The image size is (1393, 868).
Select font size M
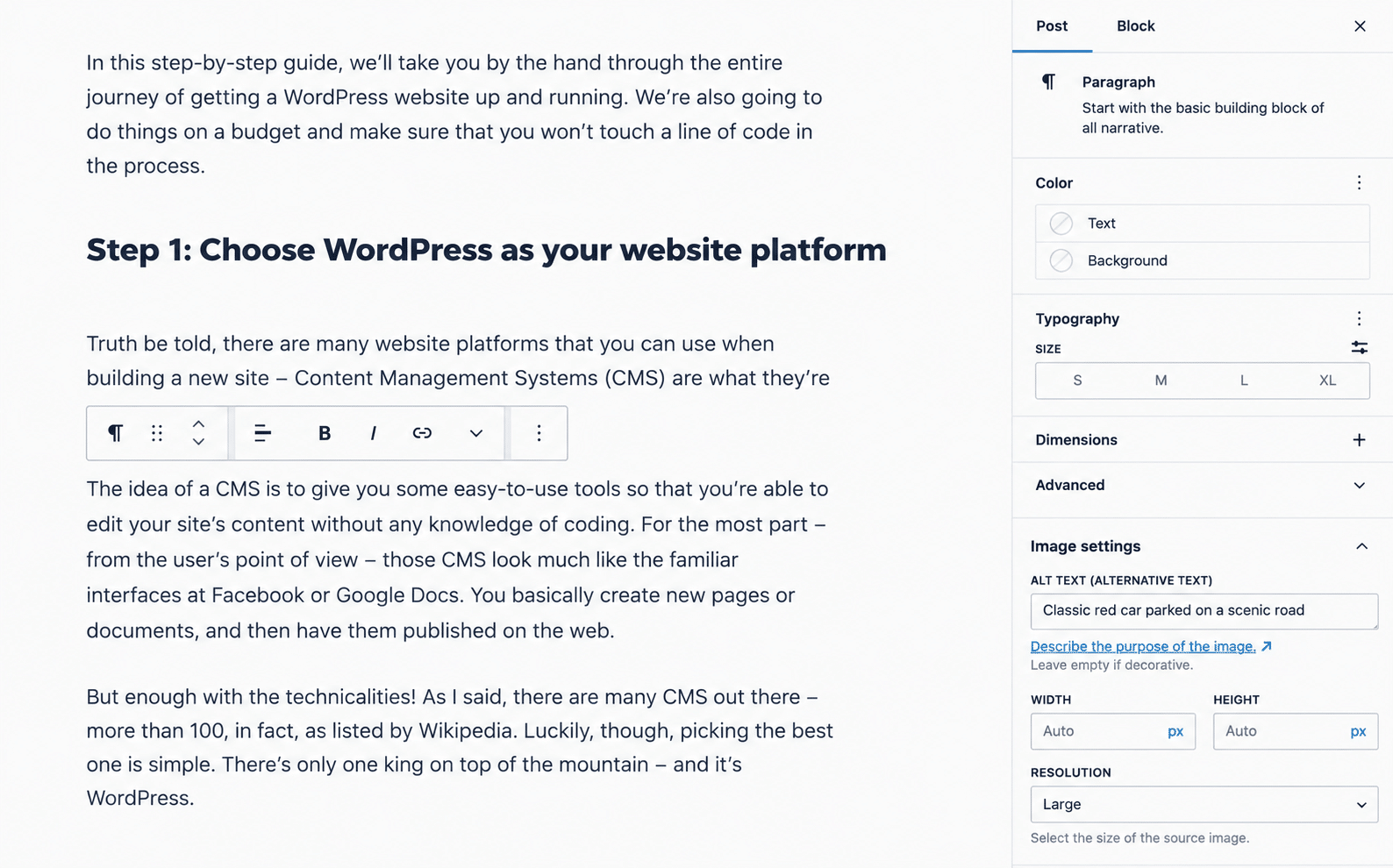coord(1161,381)
